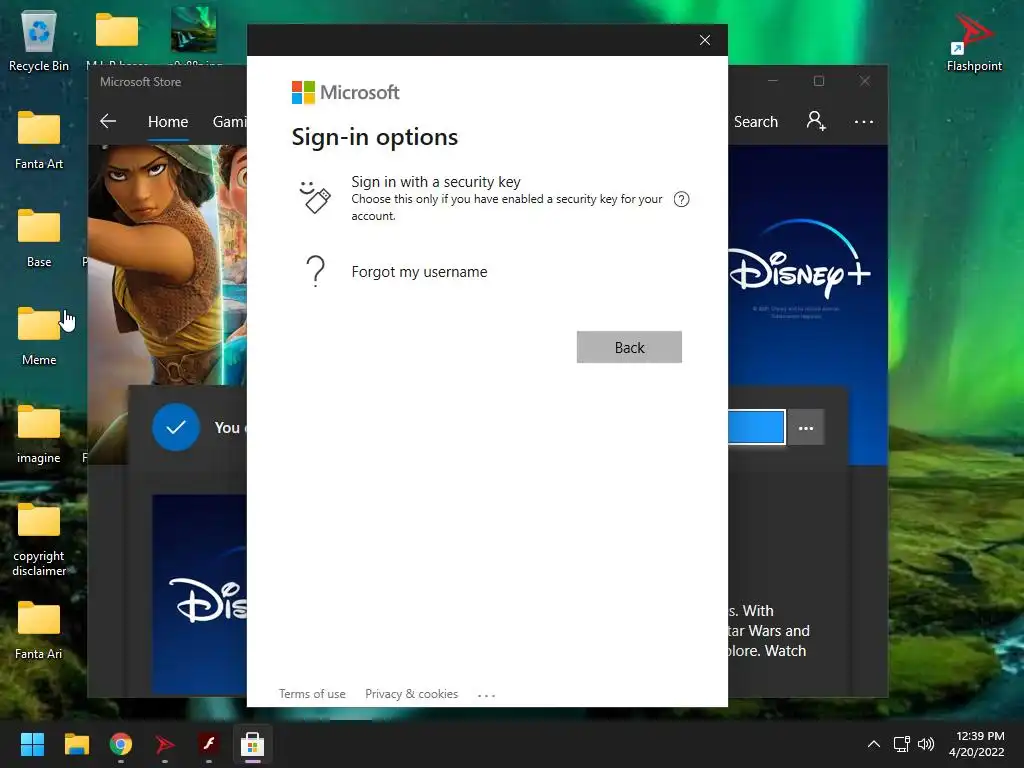Select the aurora image file on desktop
This screenshot has width=1024, height=768.
coord(194,30)
